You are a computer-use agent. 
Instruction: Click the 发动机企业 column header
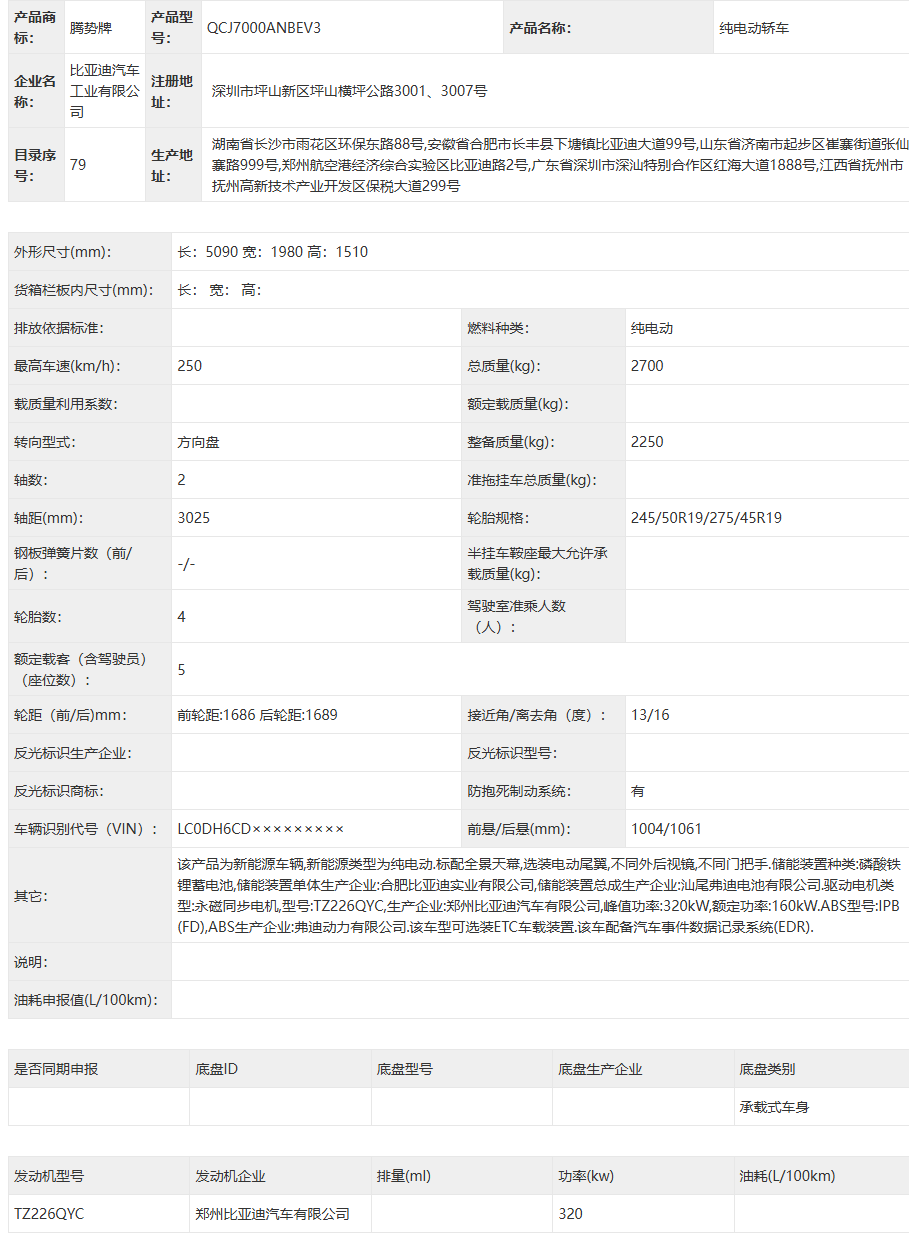pos(231,1176)
